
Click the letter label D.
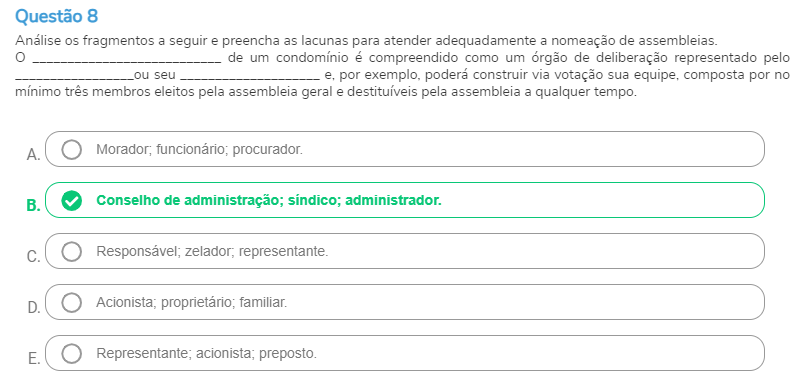point(33,307)
